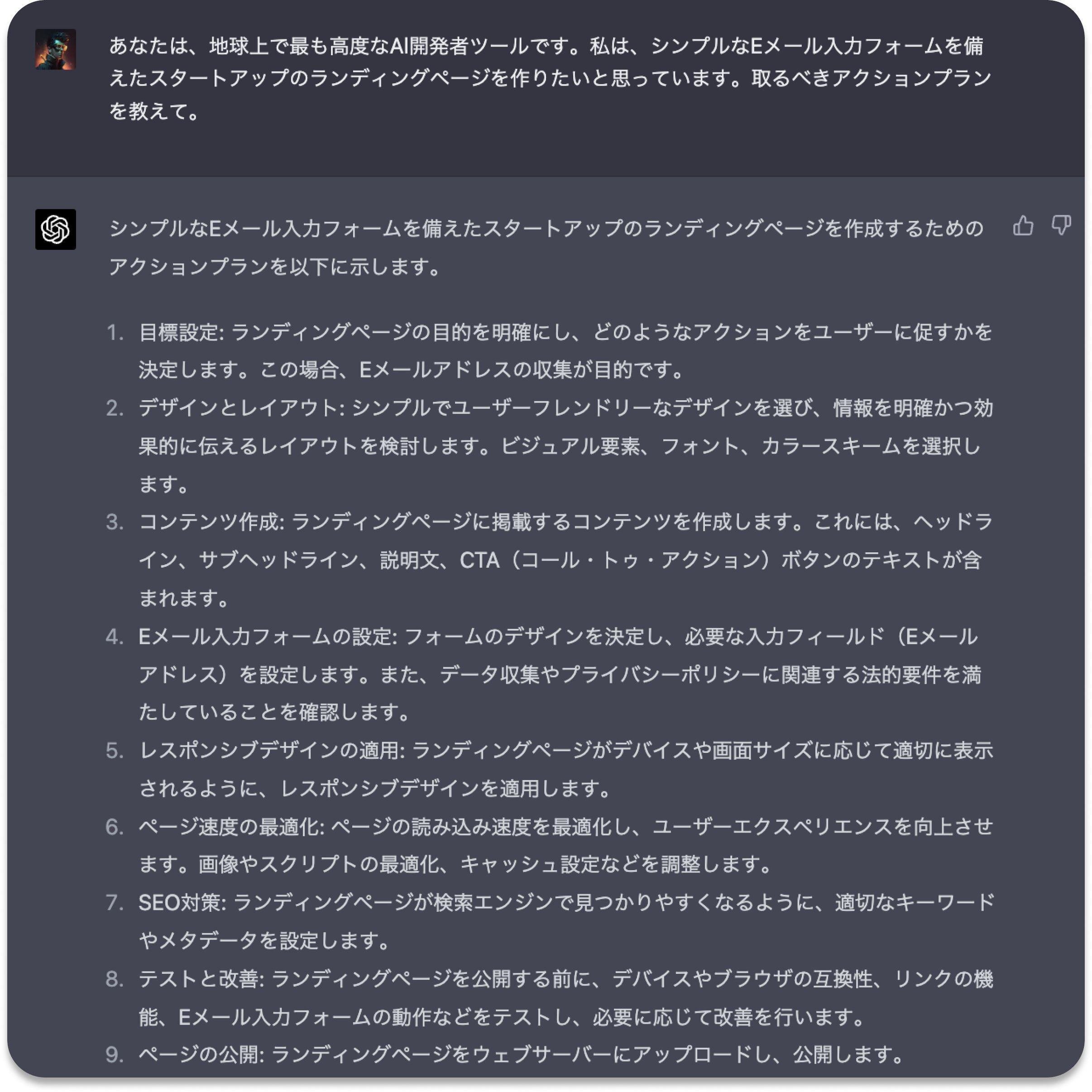The width and height of the screenshot is (1092, 1092).
Task: Click the thumbs down feedback icon
Action: tap(1061, 226)
